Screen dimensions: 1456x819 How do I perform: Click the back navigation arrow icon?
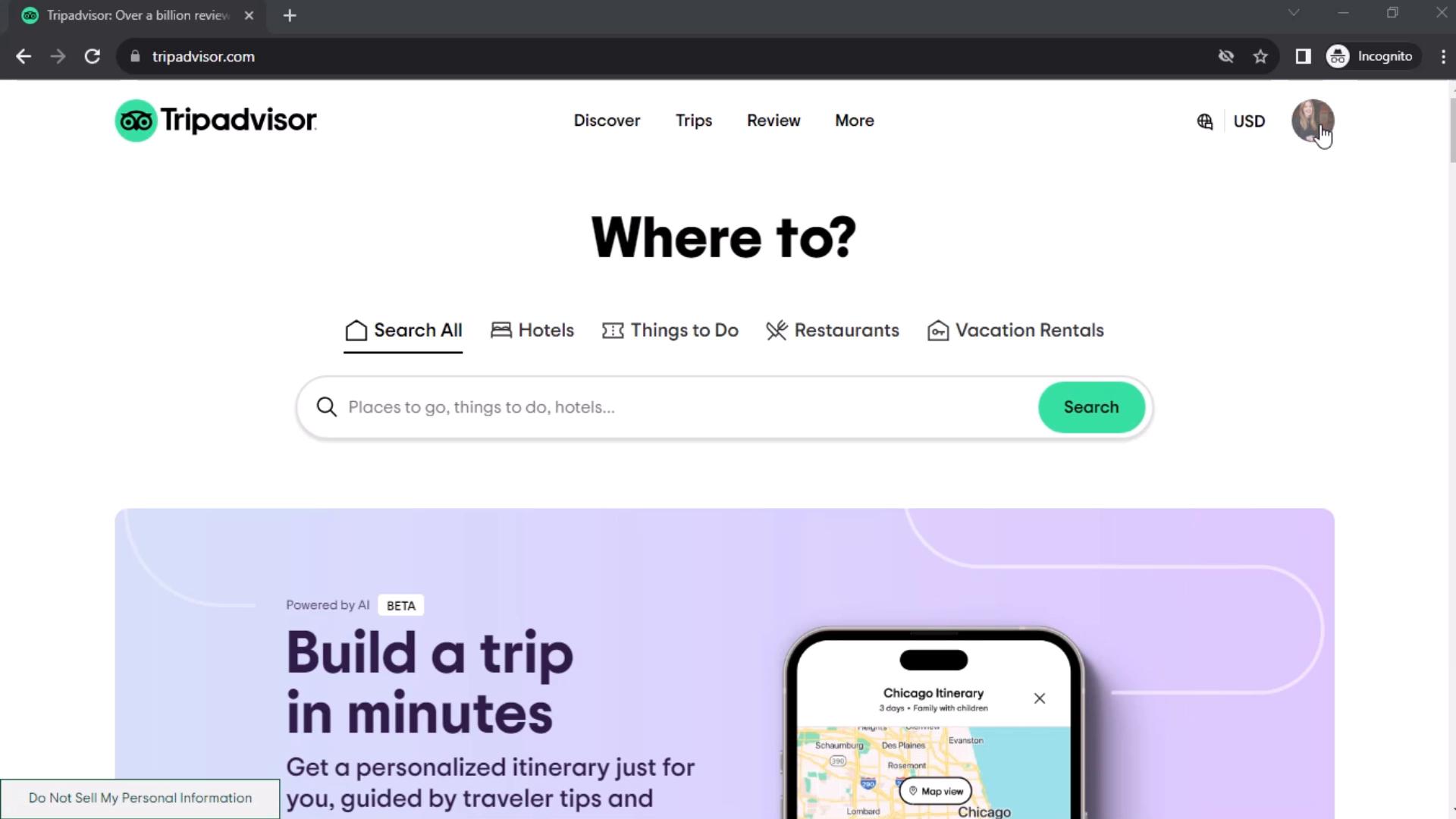24,56
